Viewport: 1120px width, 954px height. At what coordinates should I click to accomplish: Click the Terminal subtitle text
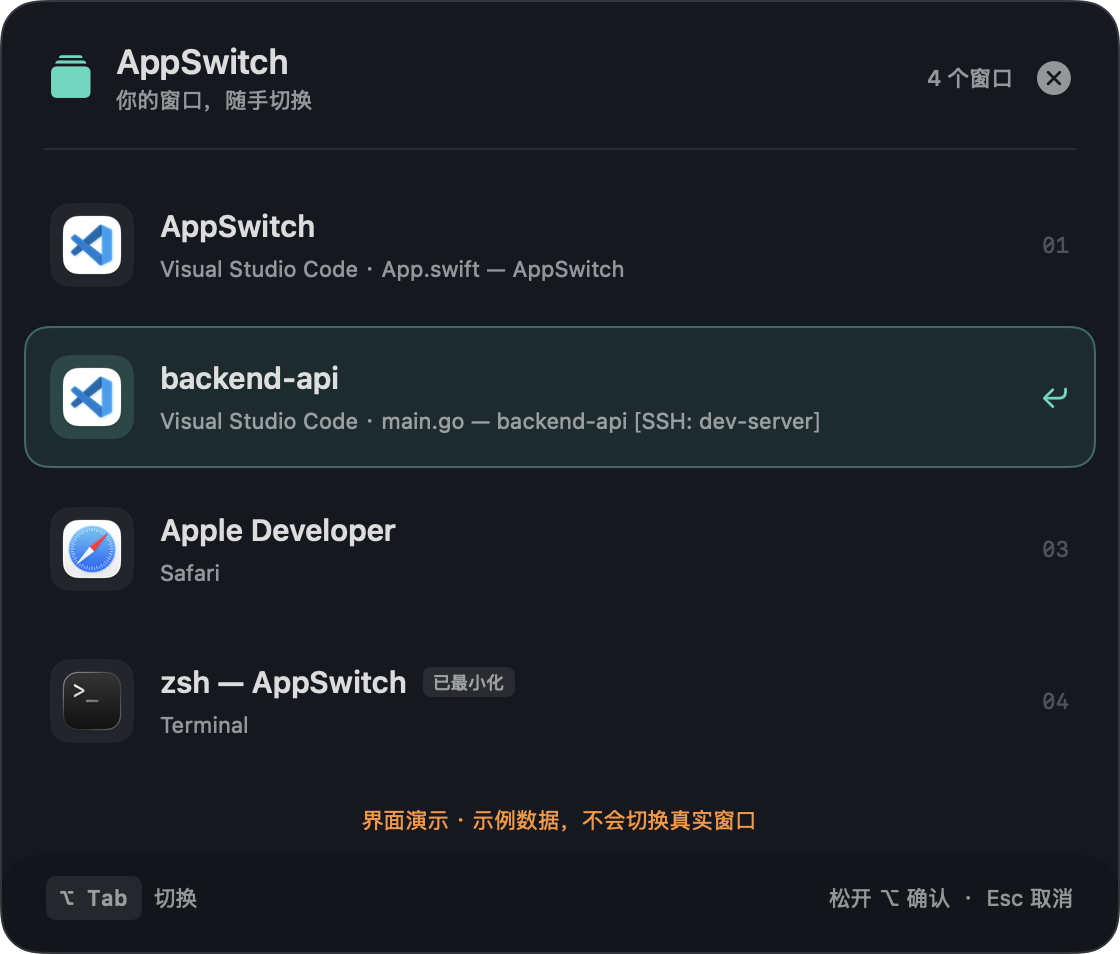click(204, 725)
